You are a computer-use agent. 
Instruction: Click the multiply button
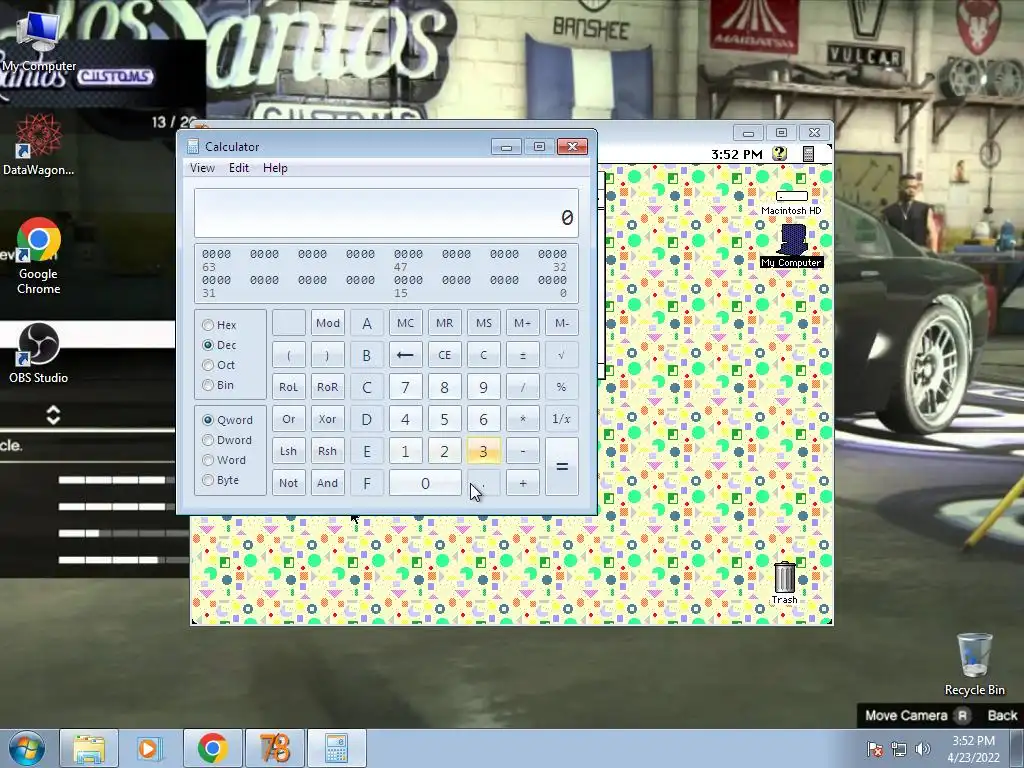click(x=522, y=419)
